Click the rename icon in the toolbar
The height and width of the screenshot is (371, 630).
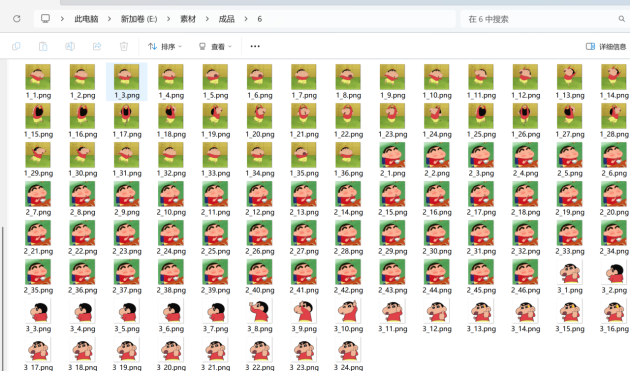pos(70,47)
